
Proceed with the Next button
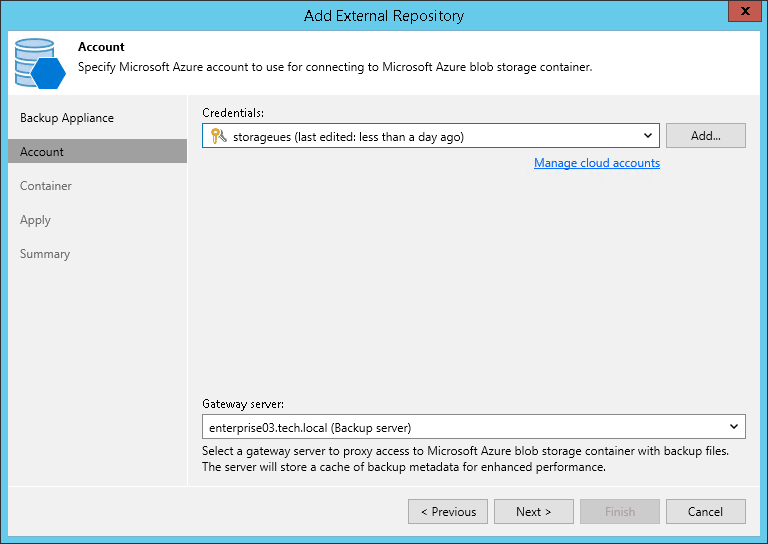(x=533, y=511)
